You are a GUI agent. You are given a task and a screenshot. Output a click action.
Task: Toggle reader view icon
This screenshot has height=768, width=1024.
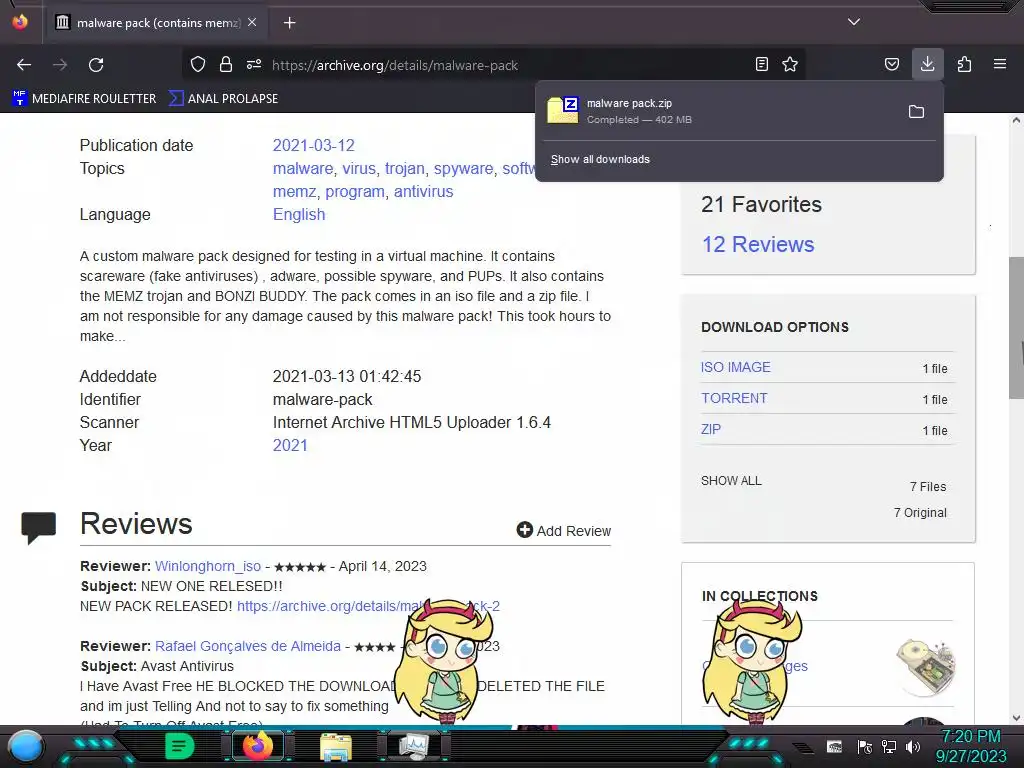coord(761,64)
